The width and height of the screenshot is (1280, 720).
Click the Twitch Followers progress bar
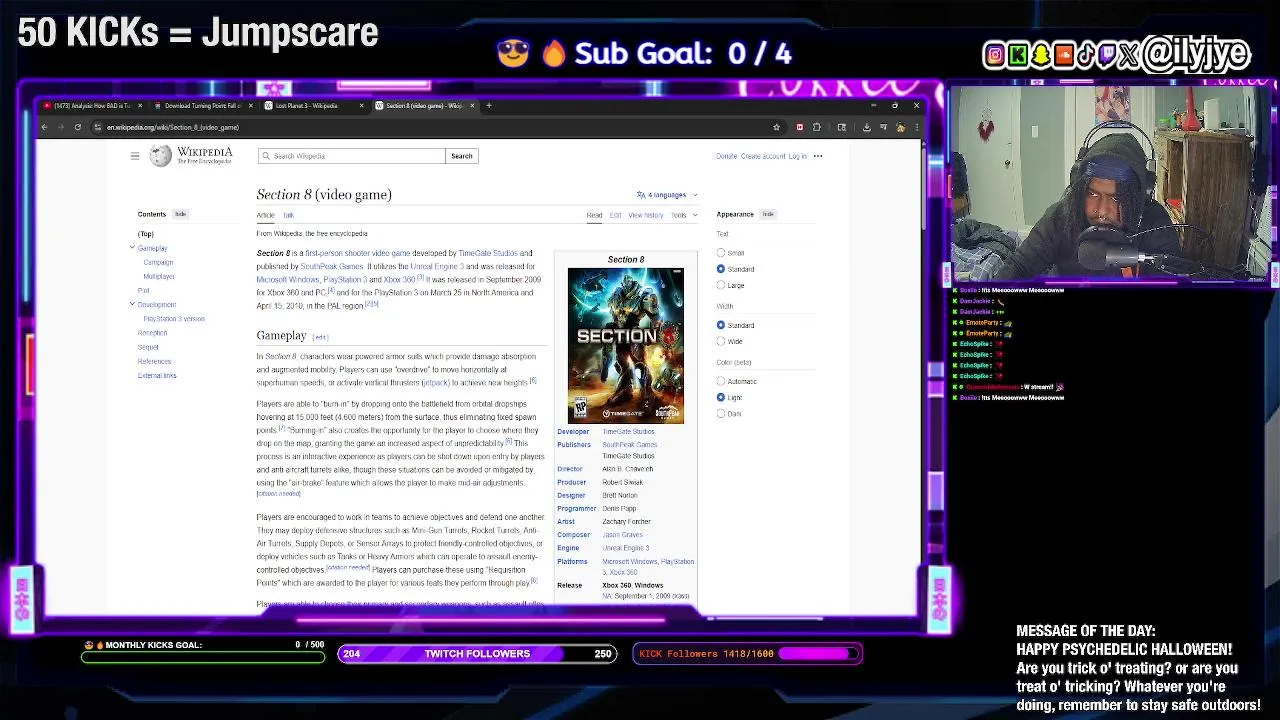coord(477,654)
